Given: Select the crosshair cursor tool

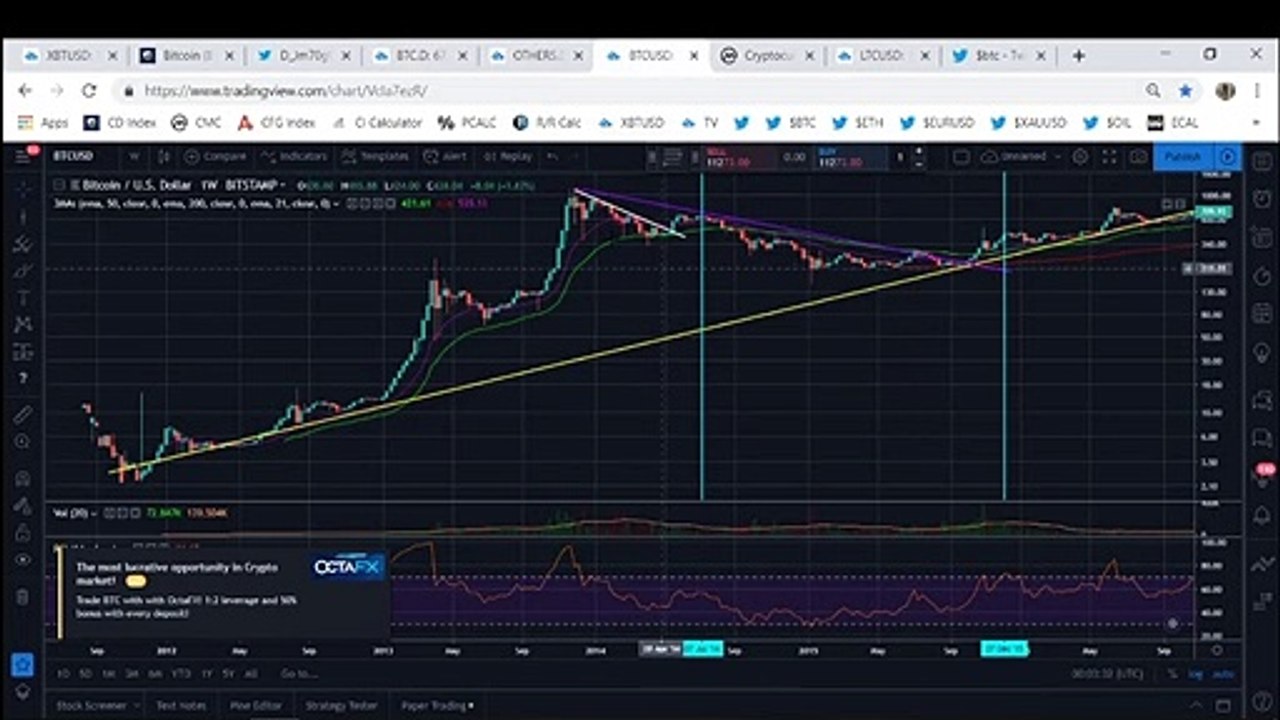Looking at the screenshot, I should pyautogui.click(x=23, y=188).
